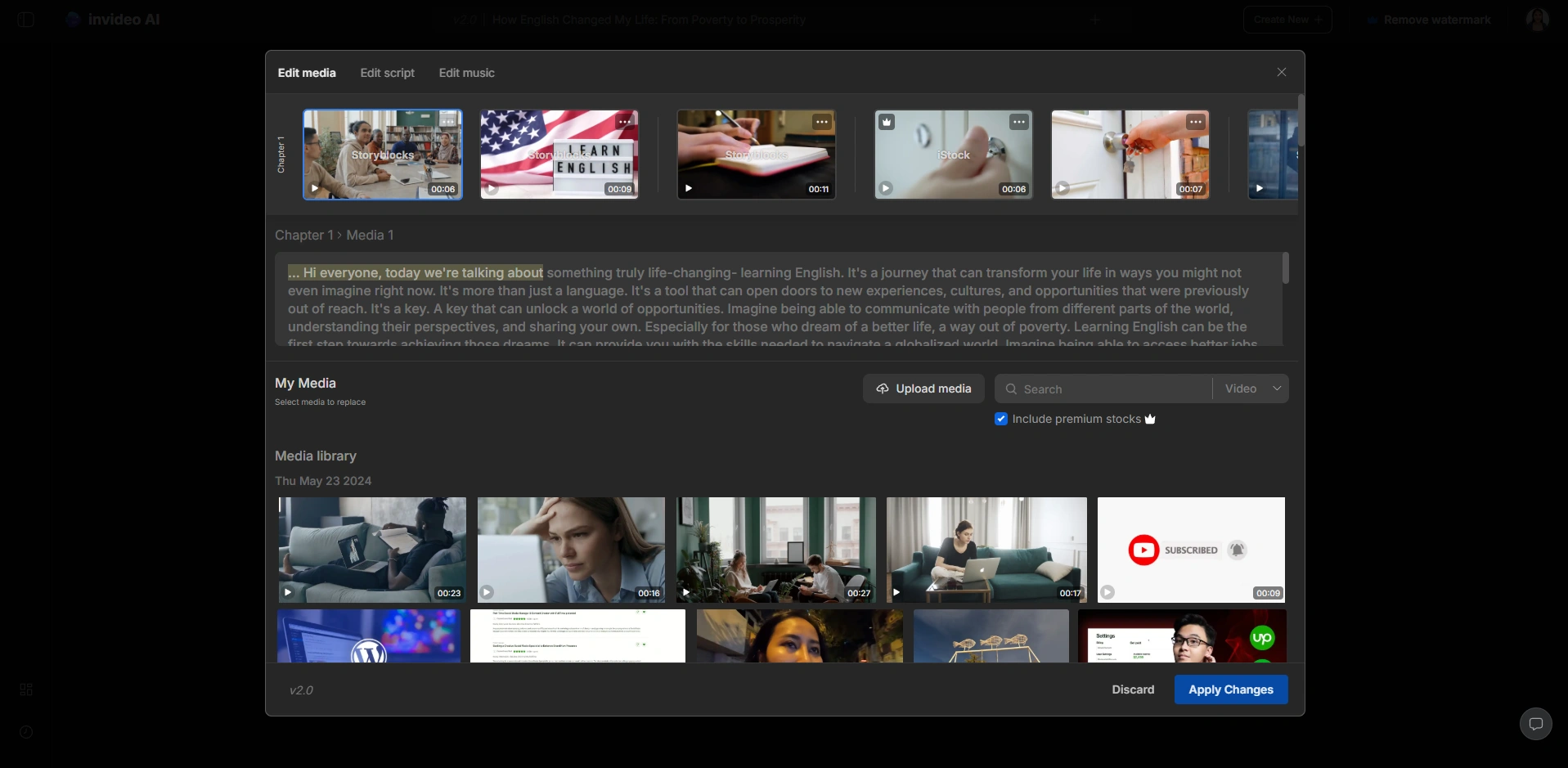The width and height of the screenshot is (1568, 768).
Task: Choose the WordPress logo library video
Action: point(369,636)
